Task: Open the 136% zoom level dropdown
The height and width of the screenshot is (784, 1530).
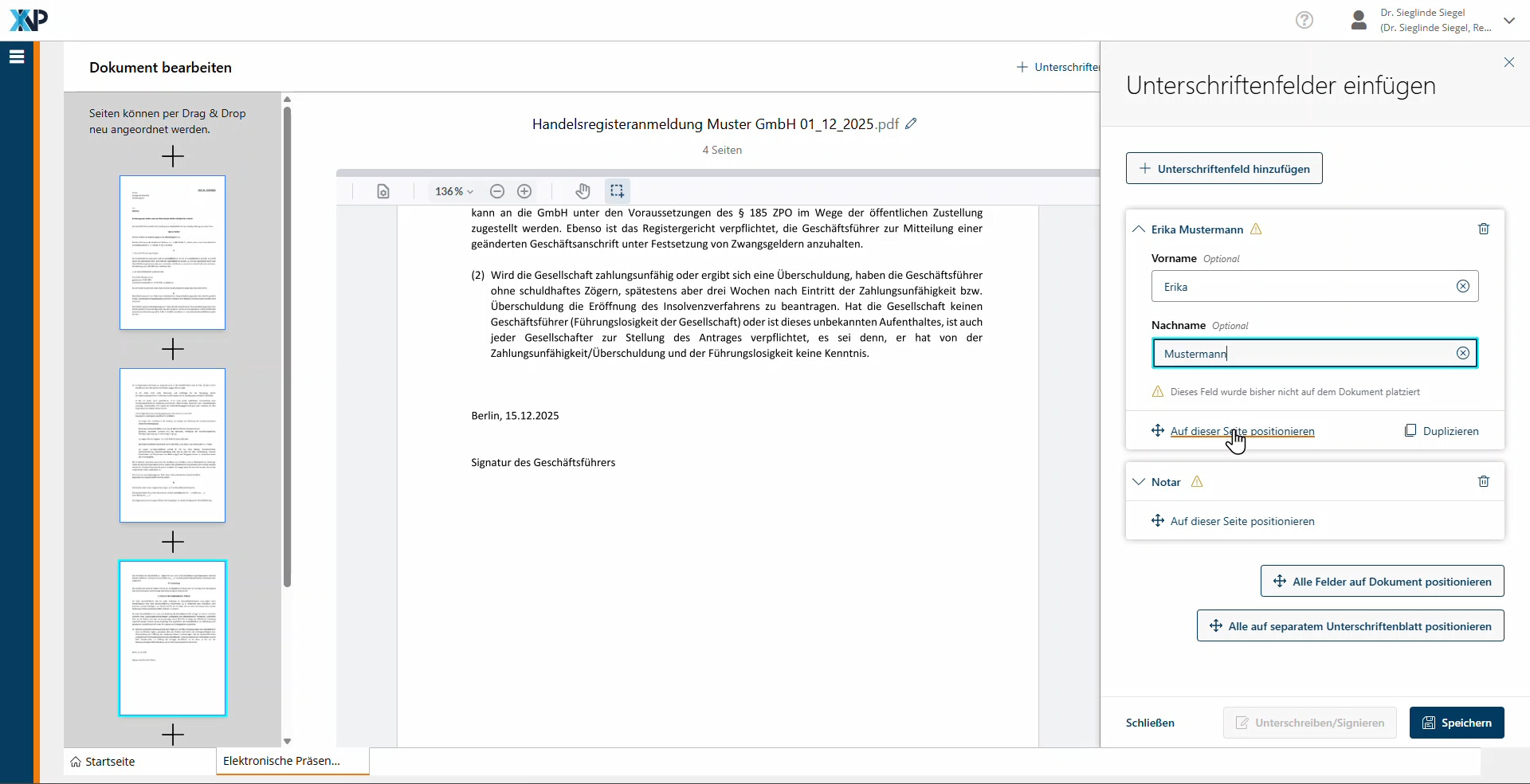Action: pyautogui.click(x=454, y=191)
